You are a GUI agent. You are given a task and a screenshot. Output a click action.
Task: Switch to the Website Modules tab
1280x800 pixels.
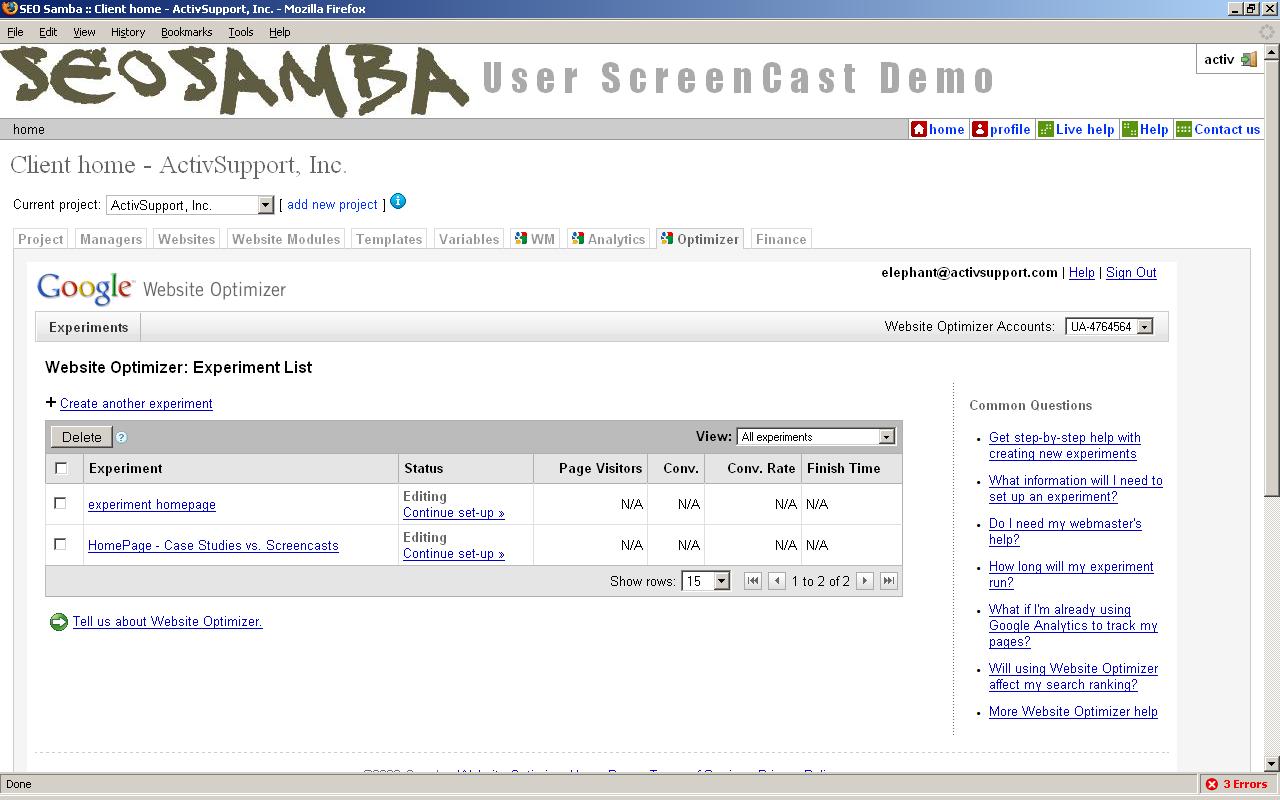286,239
